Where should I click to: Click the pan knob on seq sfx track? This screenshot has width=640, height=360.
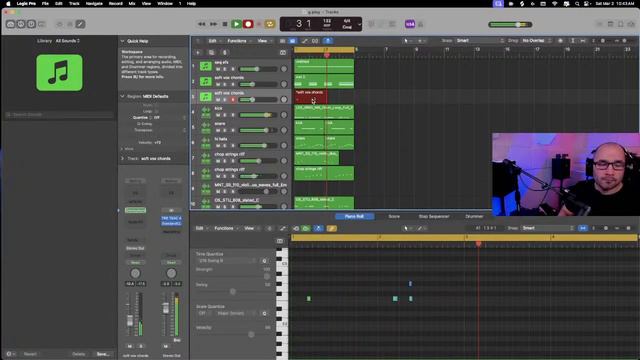284,69
